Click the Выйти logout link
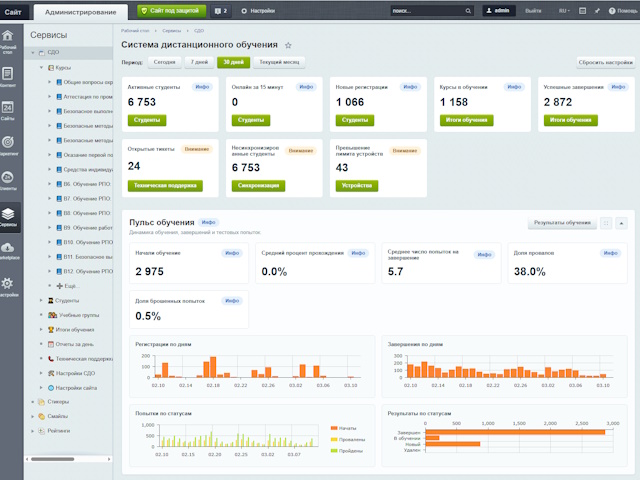Screen dimensions: 640x480 point(533,11)
